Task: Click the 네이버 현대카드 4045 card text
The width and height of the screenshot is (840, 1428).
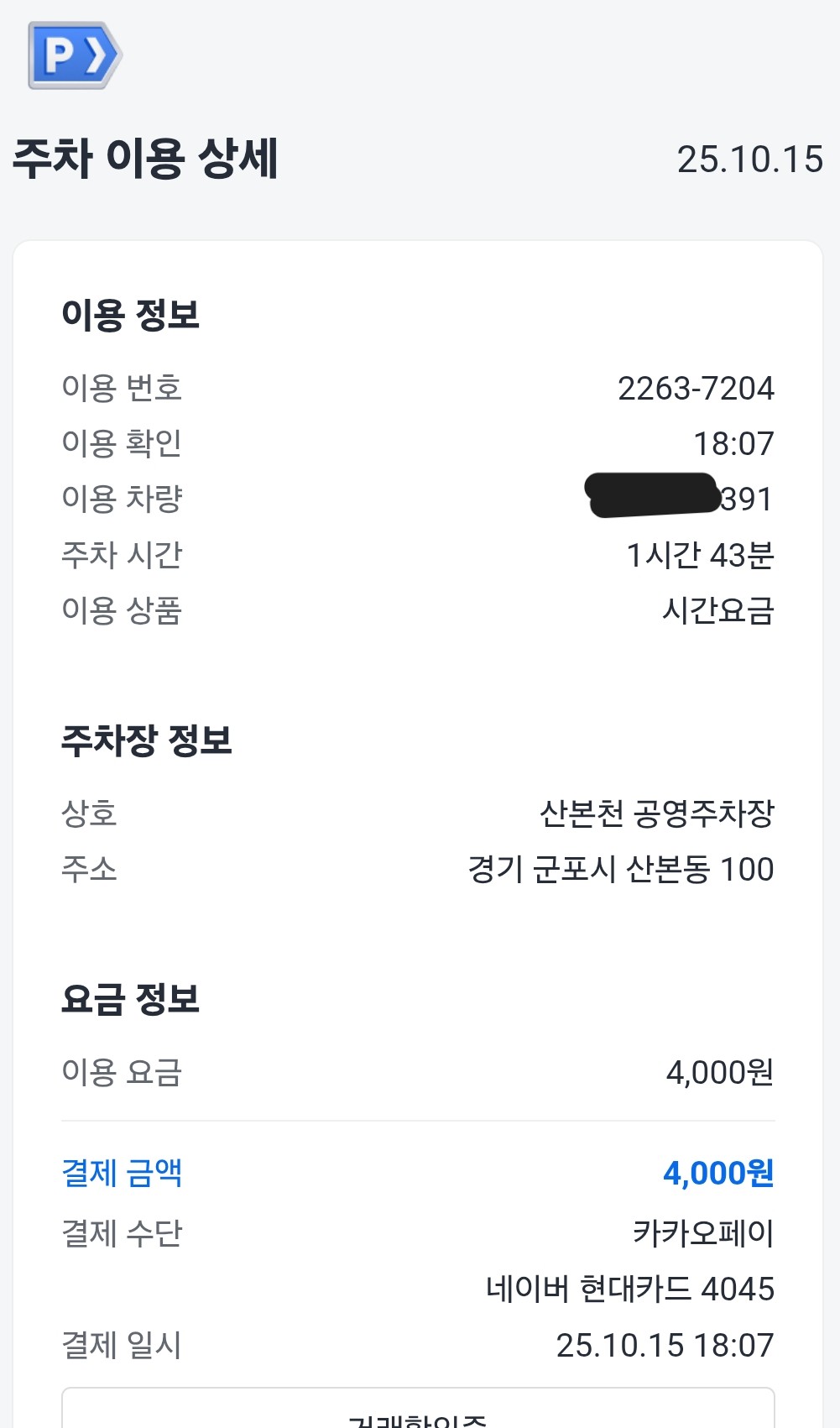Action: point(629,1289)
